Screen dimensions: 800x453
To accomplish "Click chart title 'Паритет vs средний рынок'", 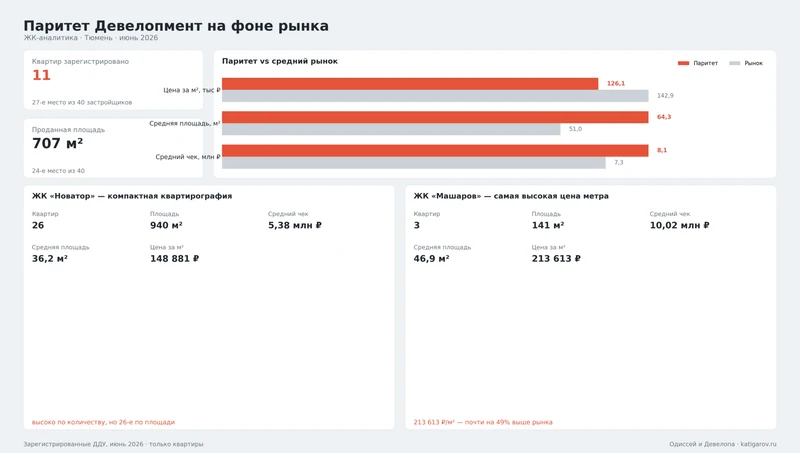I will (x=280, y=61).
